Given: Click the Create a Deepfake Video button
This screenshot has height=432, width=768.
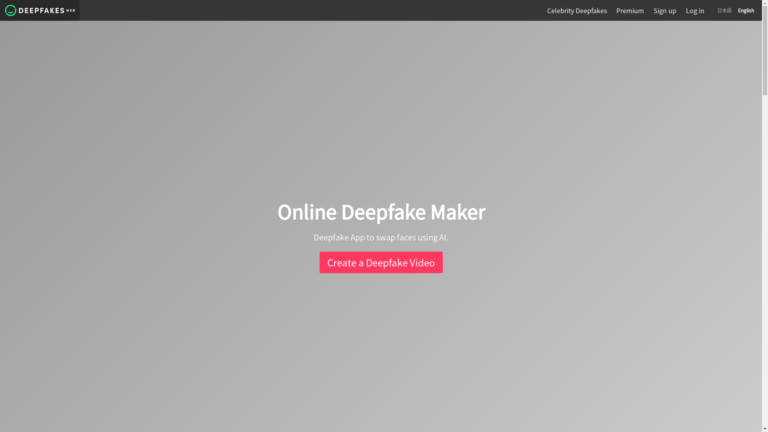Looking at the screenshot, I should [381, 263].
